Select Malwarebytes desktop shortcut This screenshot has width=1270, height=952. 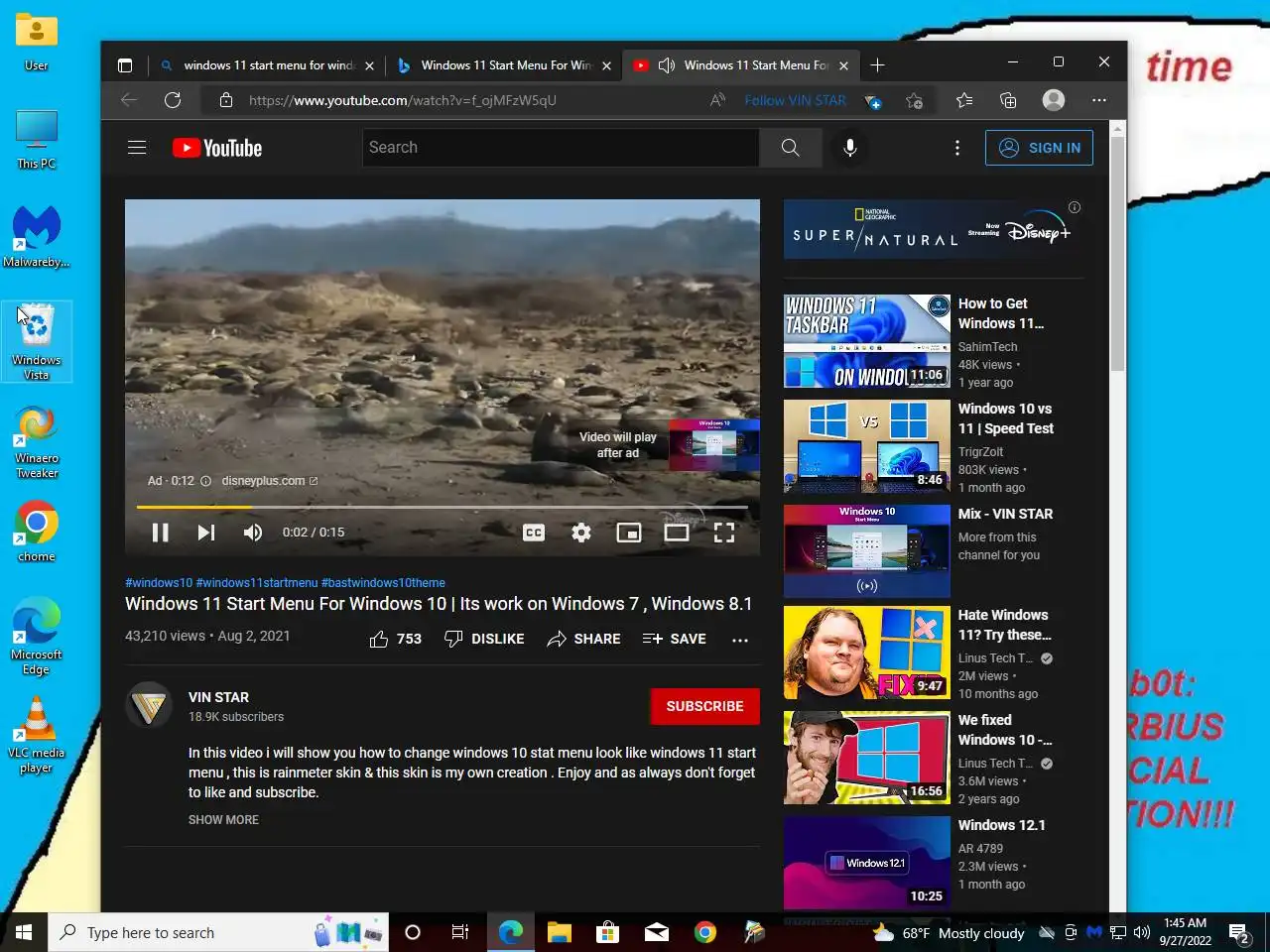pos(37,236)
